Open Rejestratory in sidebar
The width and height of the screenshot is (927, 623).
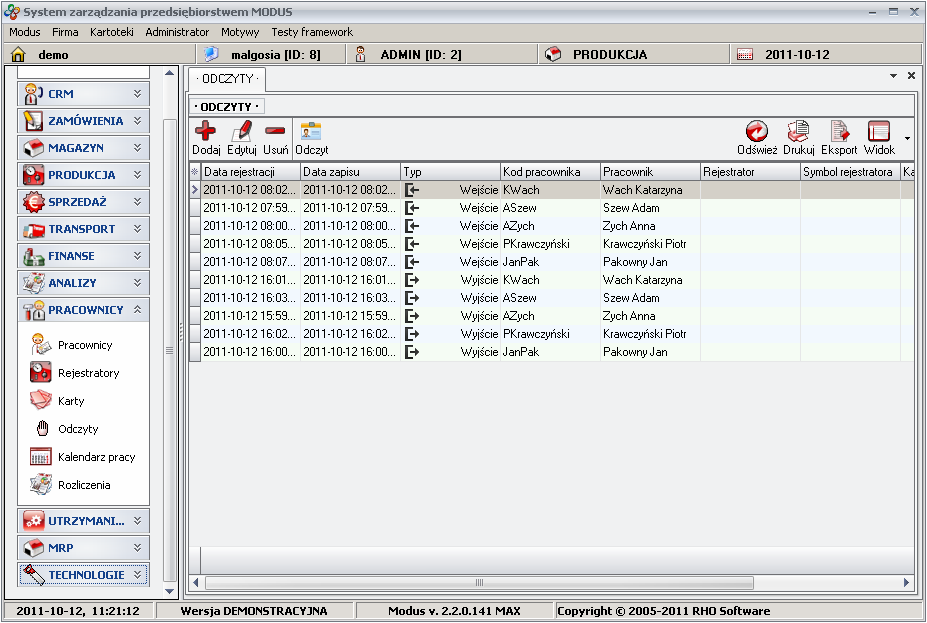(89, 373)
